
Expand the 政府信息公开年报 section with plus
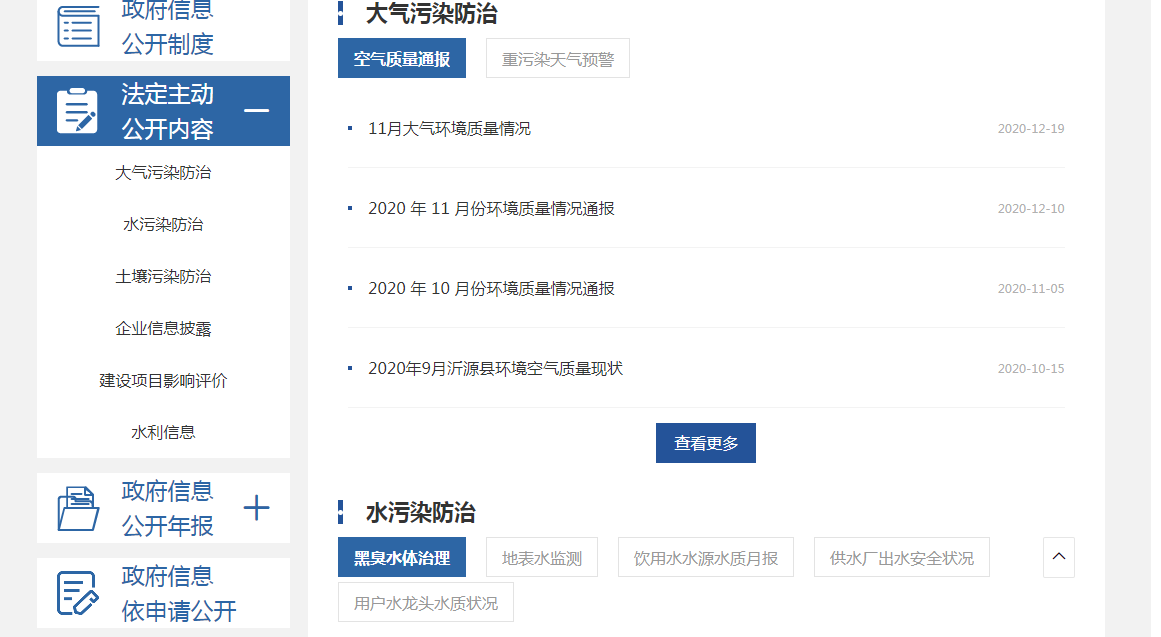point(257,508)
